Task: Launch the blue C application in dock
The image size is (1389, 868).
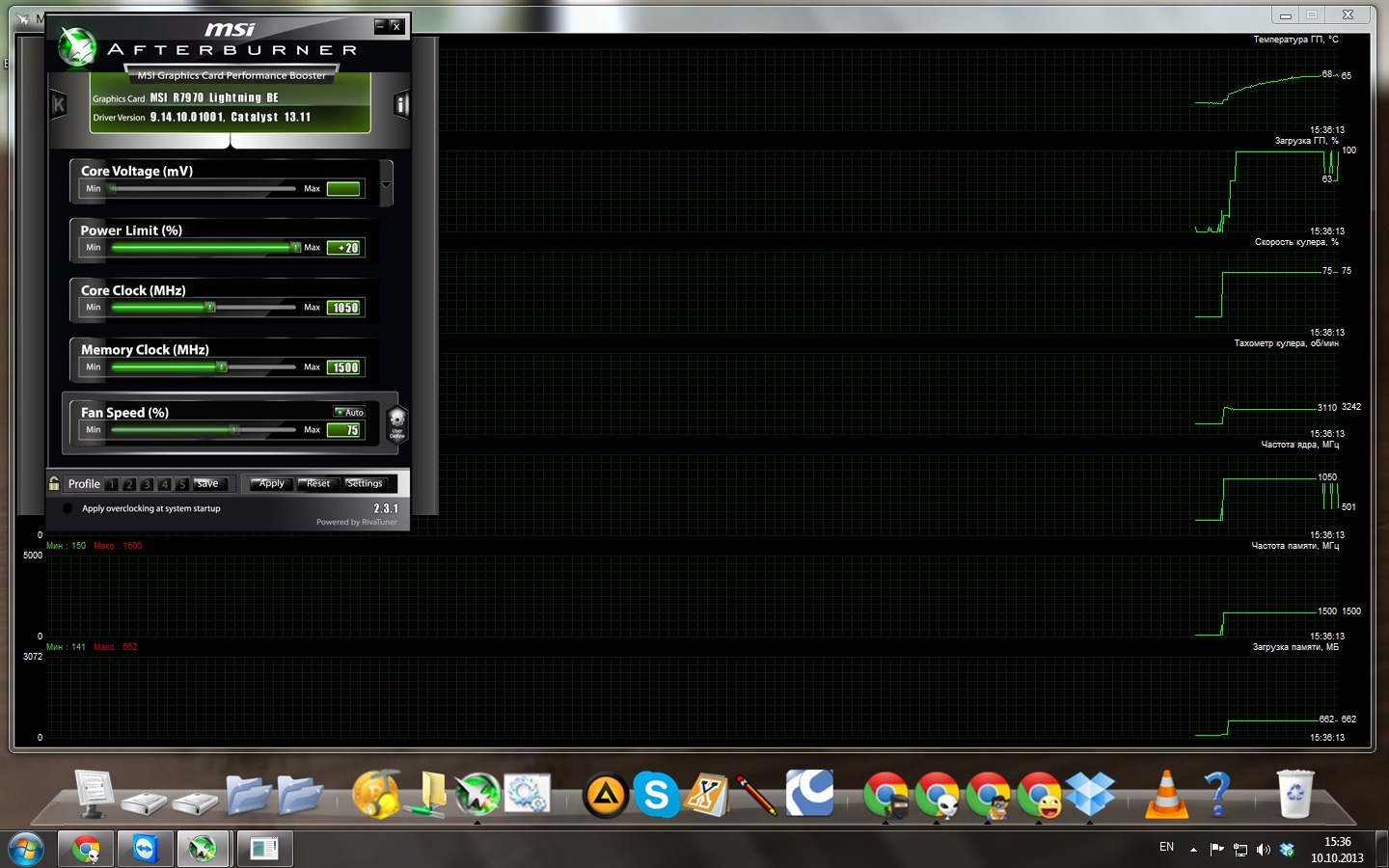Action: (x=809, y=794)
